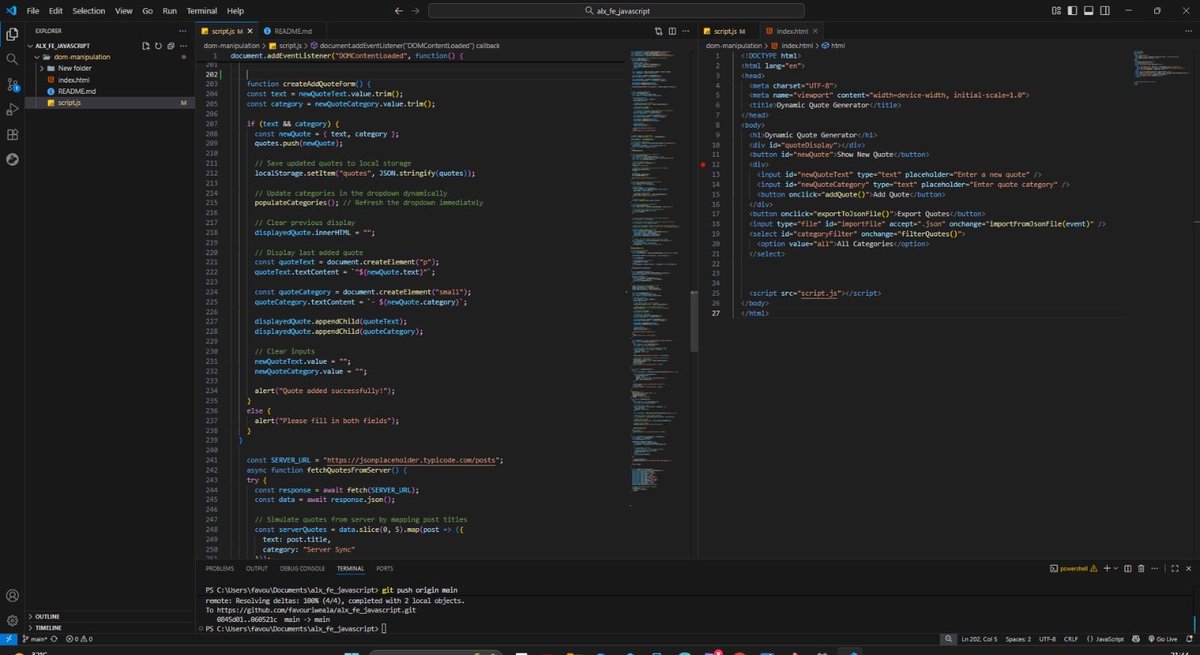Switch to the PORTS panel tab
Screen dimensions: 1200x655
tap(385, 568)
